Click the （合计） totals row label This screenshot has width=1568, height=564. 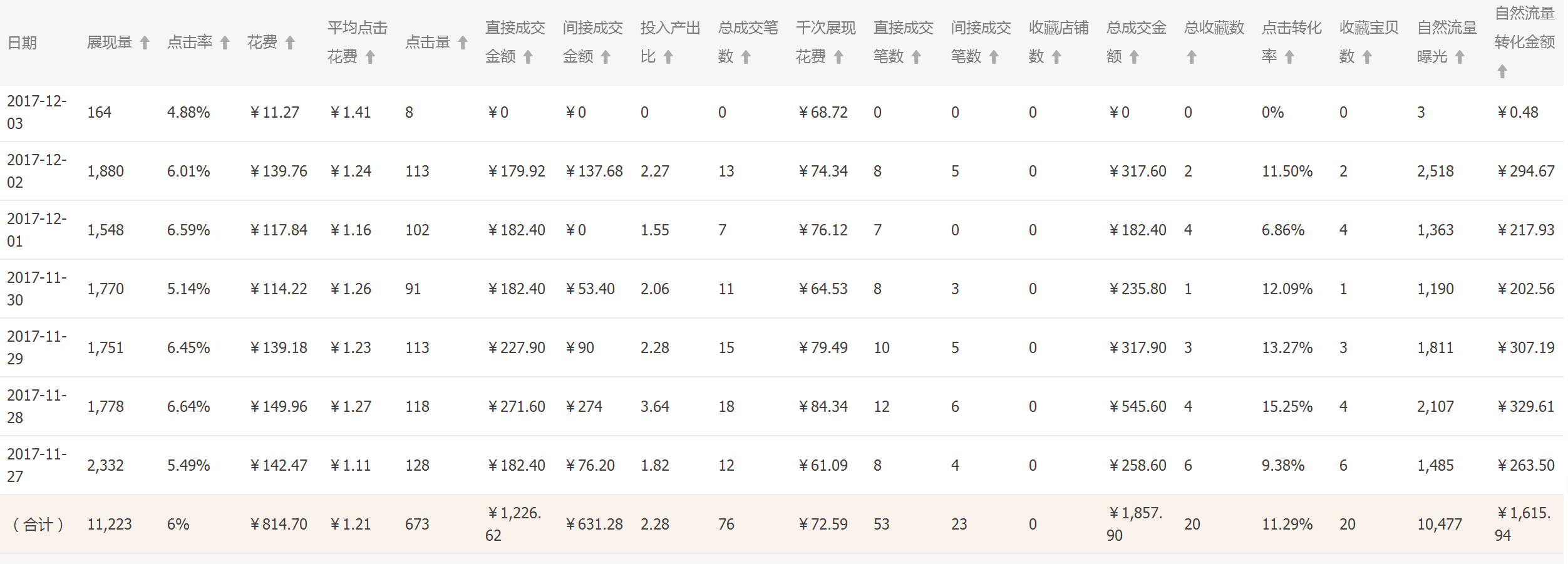(38, 524)
